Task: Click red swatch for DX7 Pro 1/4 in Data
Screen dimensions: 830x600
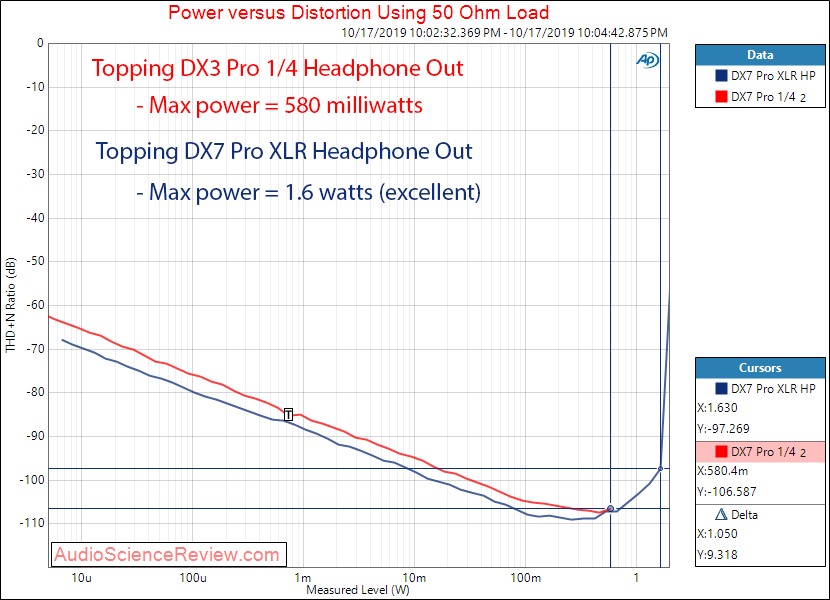Action: tap(721, 96)
